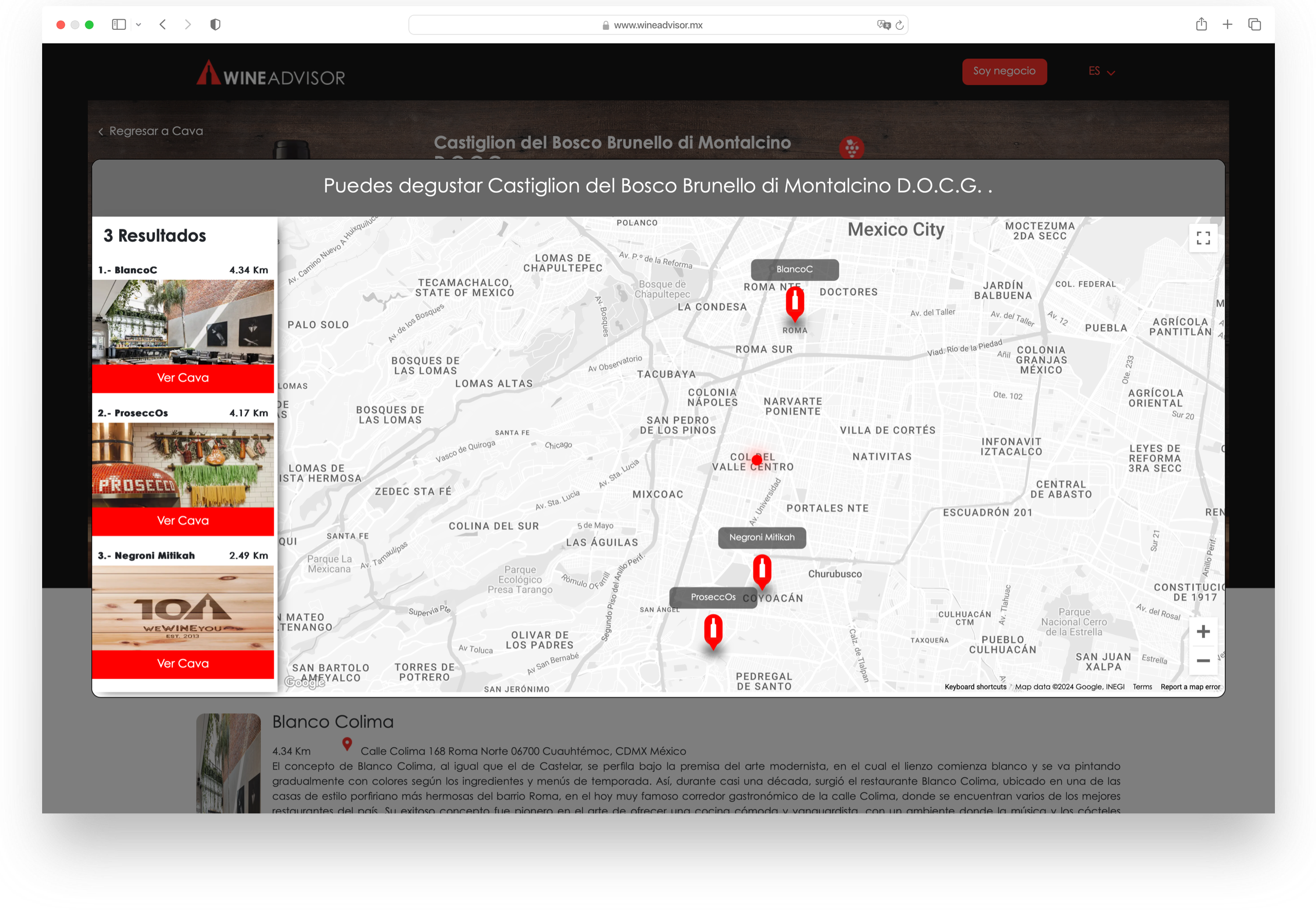Open the Safari share icon

tap(1201, 24)
